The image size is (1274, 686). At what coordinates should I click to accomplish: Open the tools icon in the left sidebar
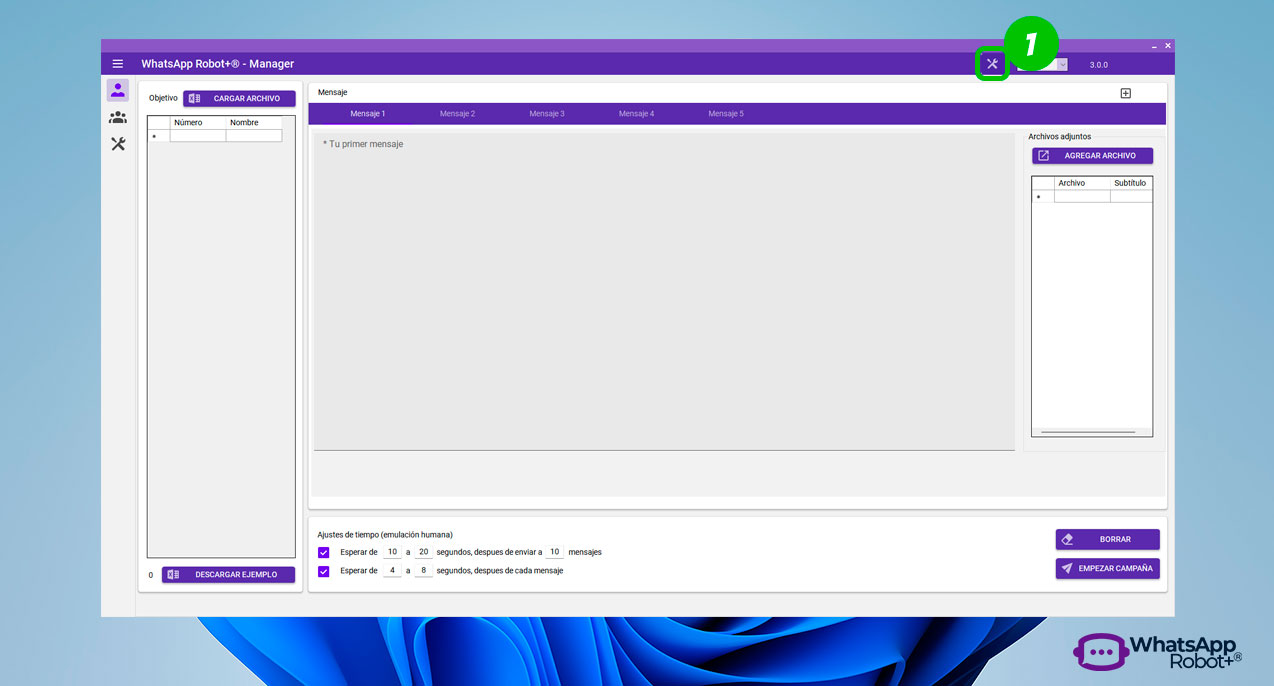pos(118,144)
